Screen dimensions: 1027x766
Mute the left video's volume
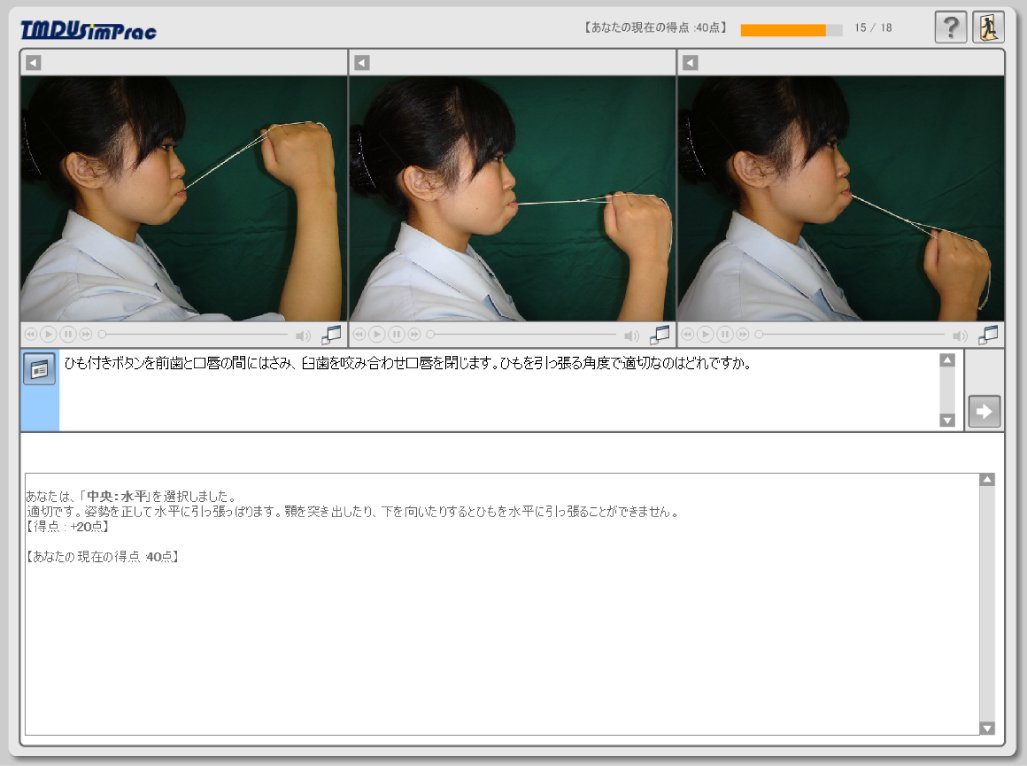coord(303,335)
